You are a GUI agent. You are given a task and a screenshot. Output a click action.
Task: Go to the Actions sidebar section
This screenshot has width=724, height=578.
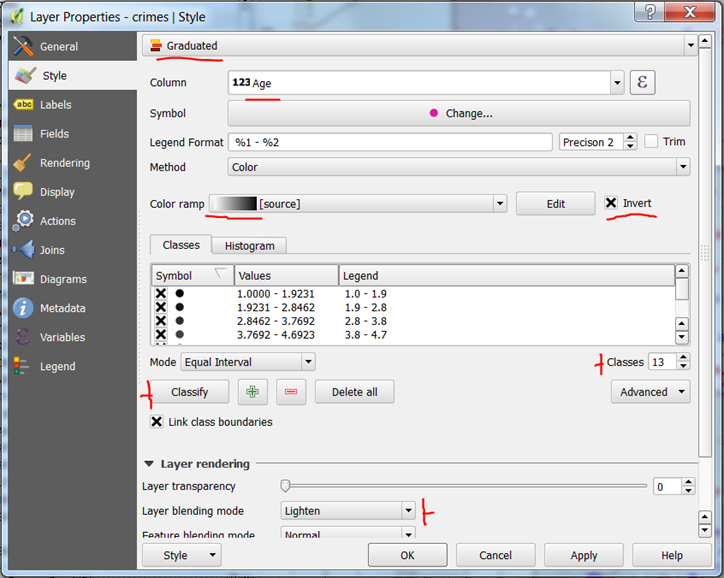coord(57,221)
